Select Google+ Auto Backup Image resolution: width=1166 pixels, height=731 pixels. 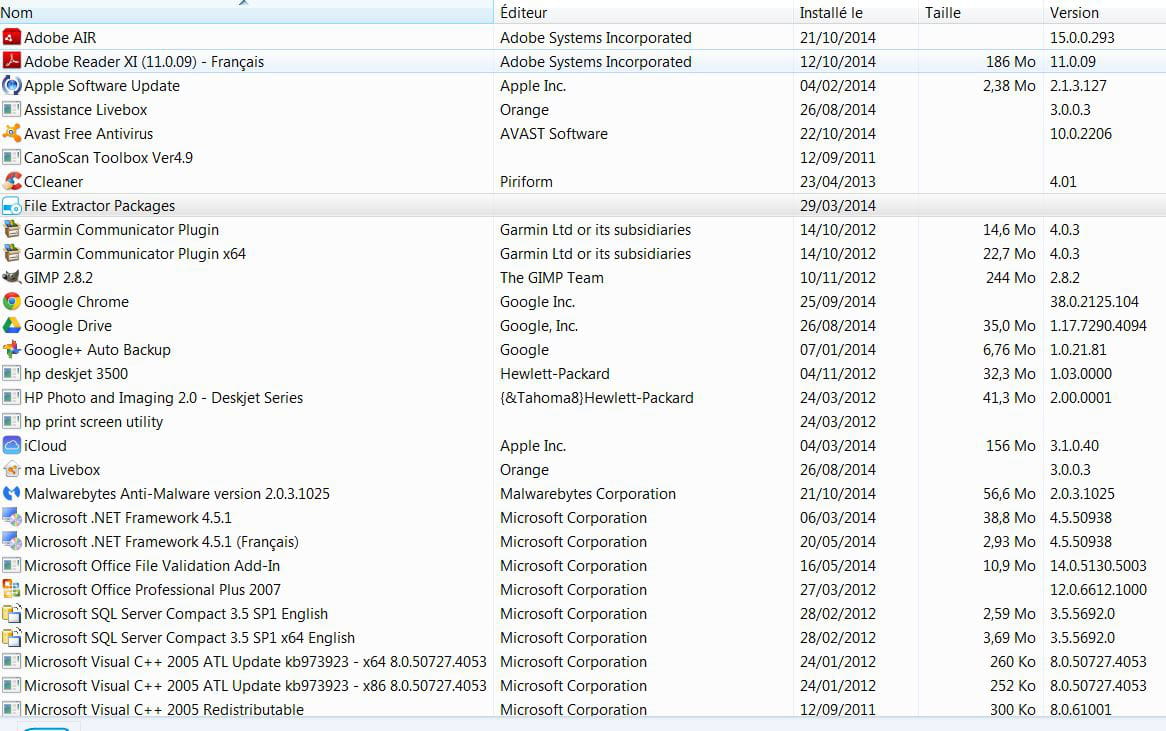(97, 350)
